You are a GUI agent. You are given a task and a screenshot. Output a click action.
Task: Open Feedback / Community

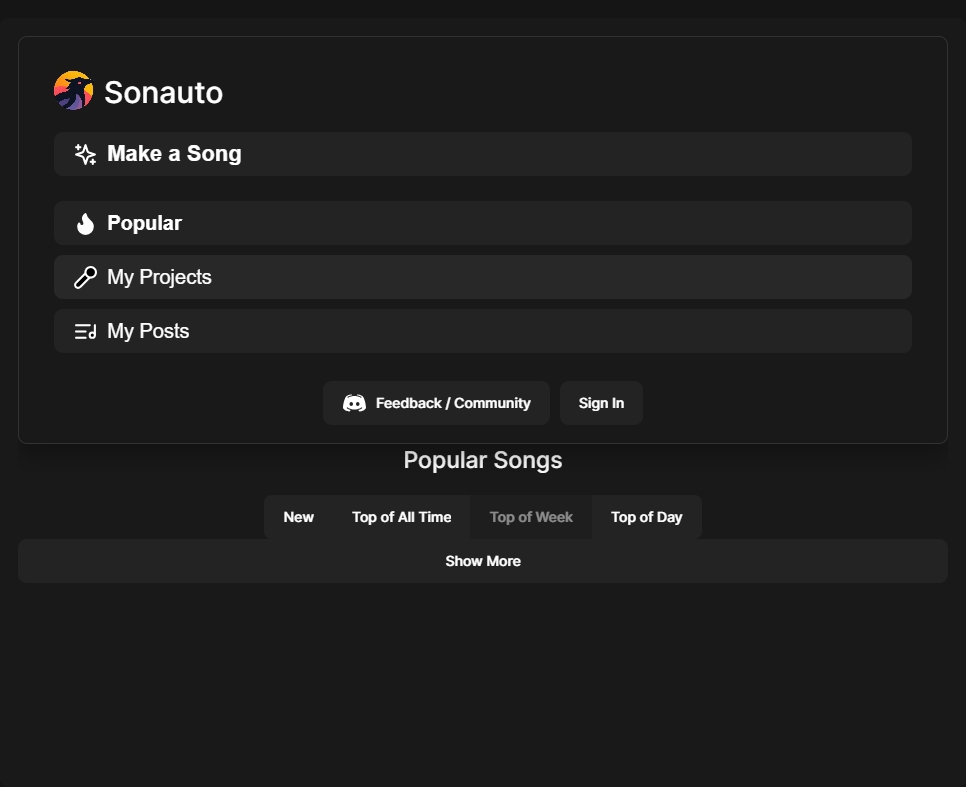436,402
